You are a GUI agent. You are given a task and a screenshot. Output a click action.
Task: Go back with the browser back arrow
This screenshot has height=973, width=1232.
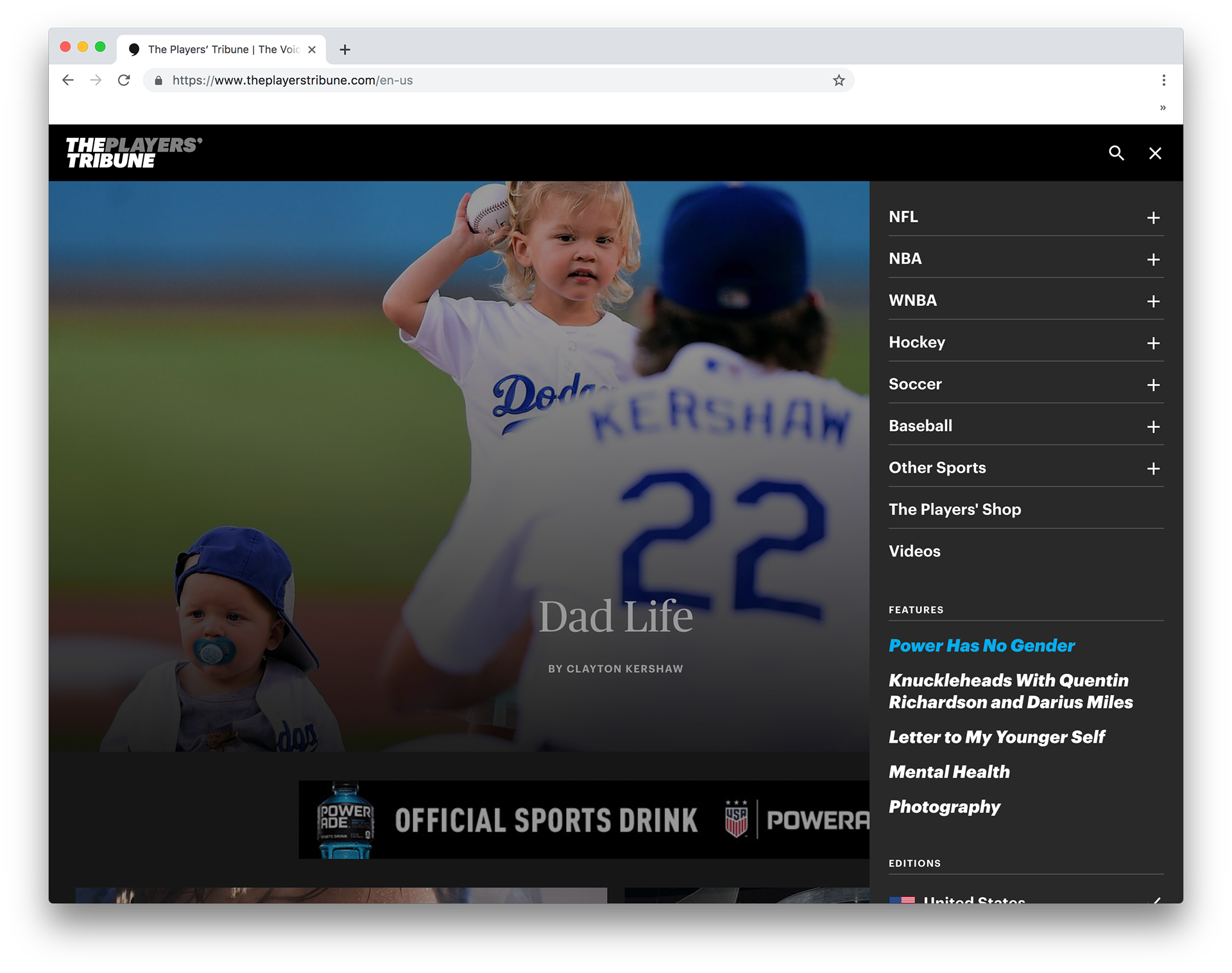[68, 80]
